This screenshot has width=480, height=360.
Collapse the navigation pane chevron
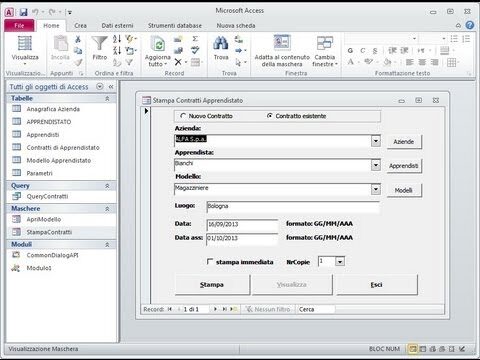111,87
